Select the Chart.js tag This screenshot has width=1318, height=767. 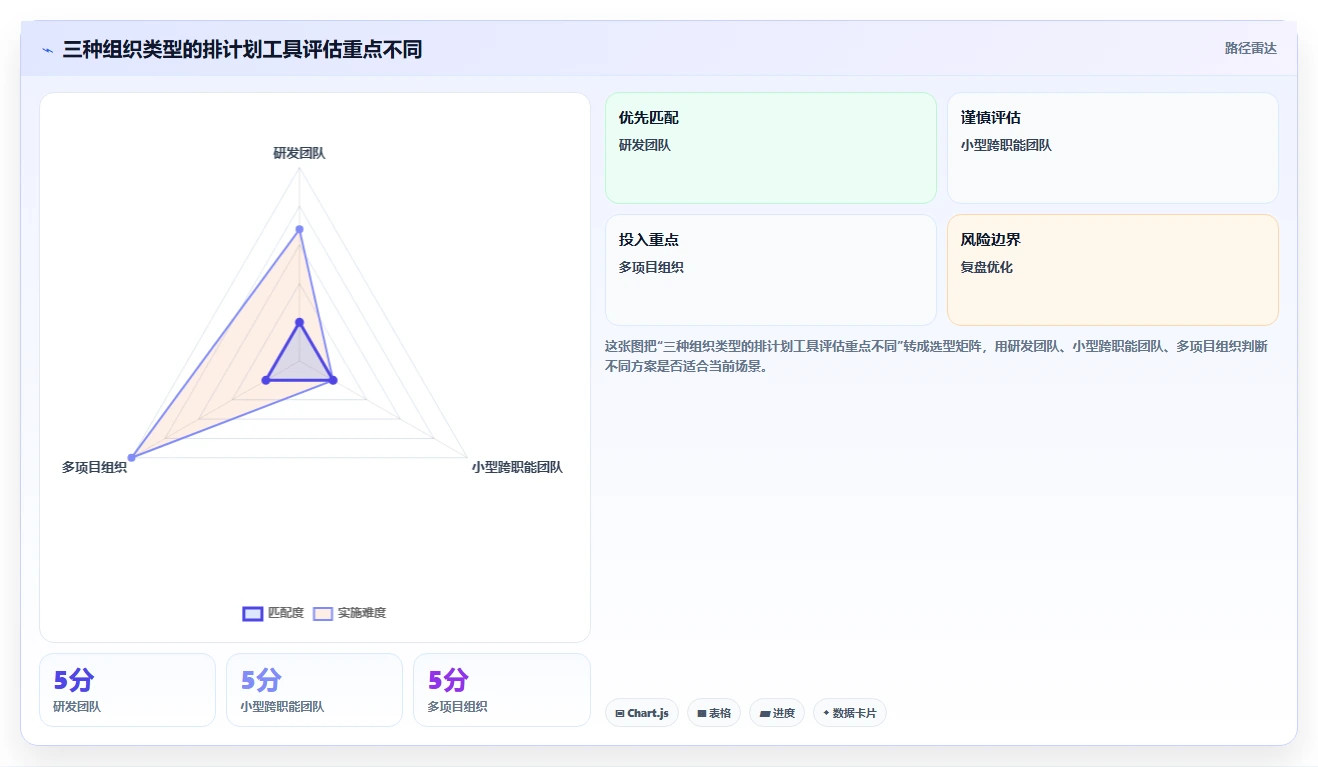click(x=642, y=713)
